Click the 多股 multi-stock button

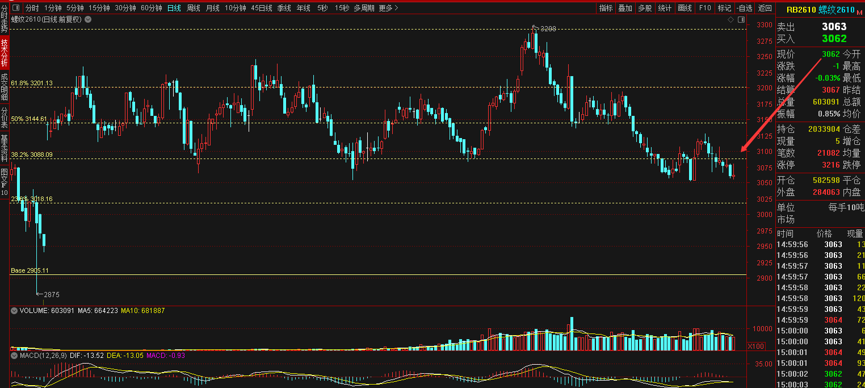pos(645,8)
